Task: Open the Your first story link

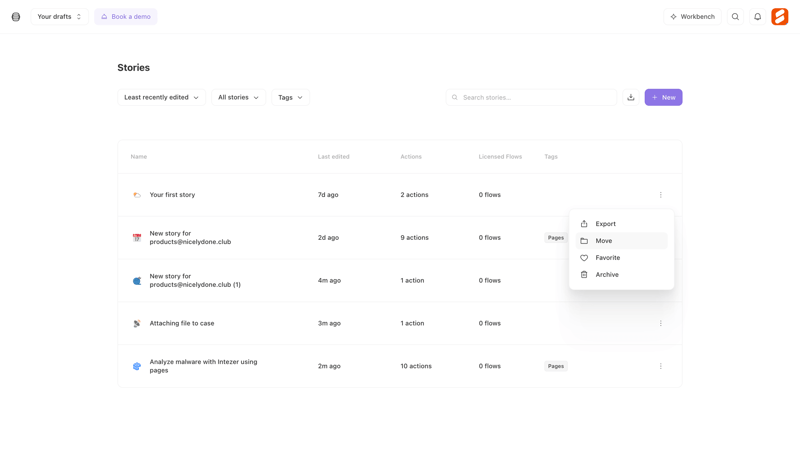Action: [172, 195]
